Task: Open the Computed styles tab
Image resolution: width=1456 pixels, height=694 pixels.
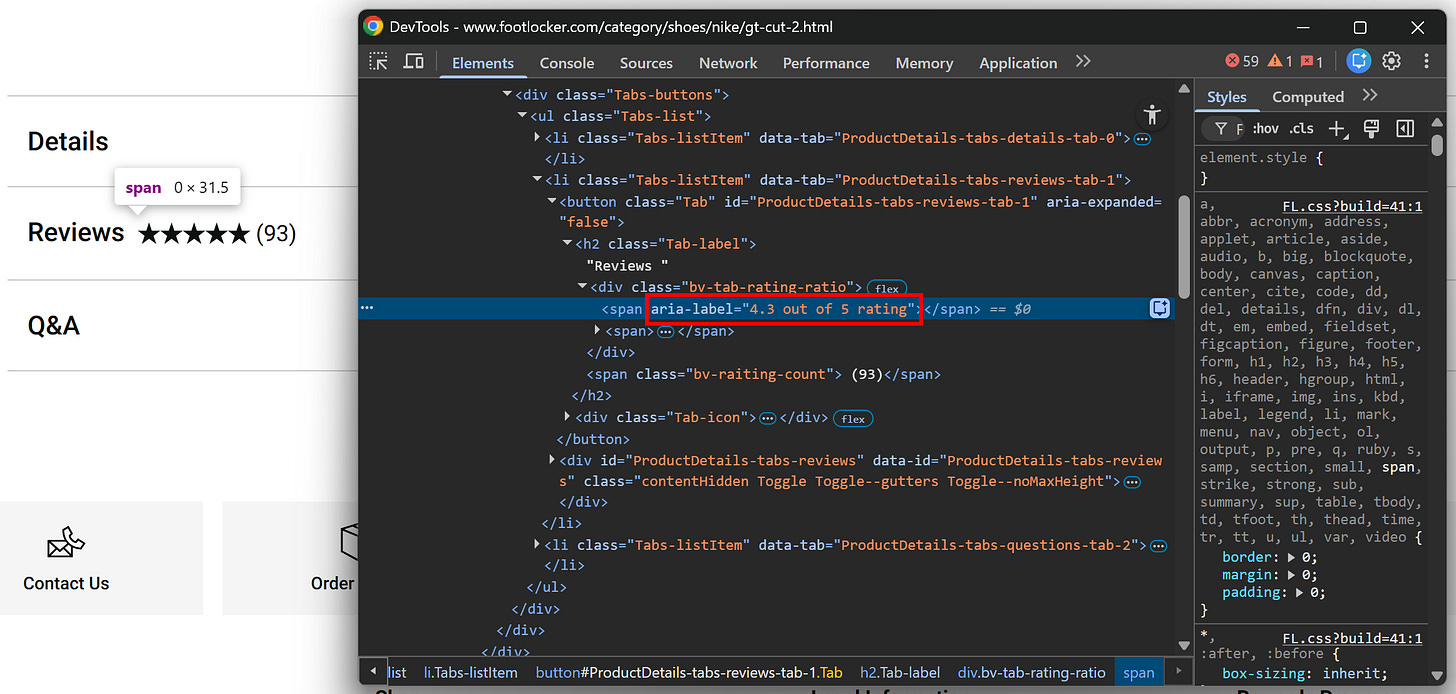Action: [x=1307, y=96]
